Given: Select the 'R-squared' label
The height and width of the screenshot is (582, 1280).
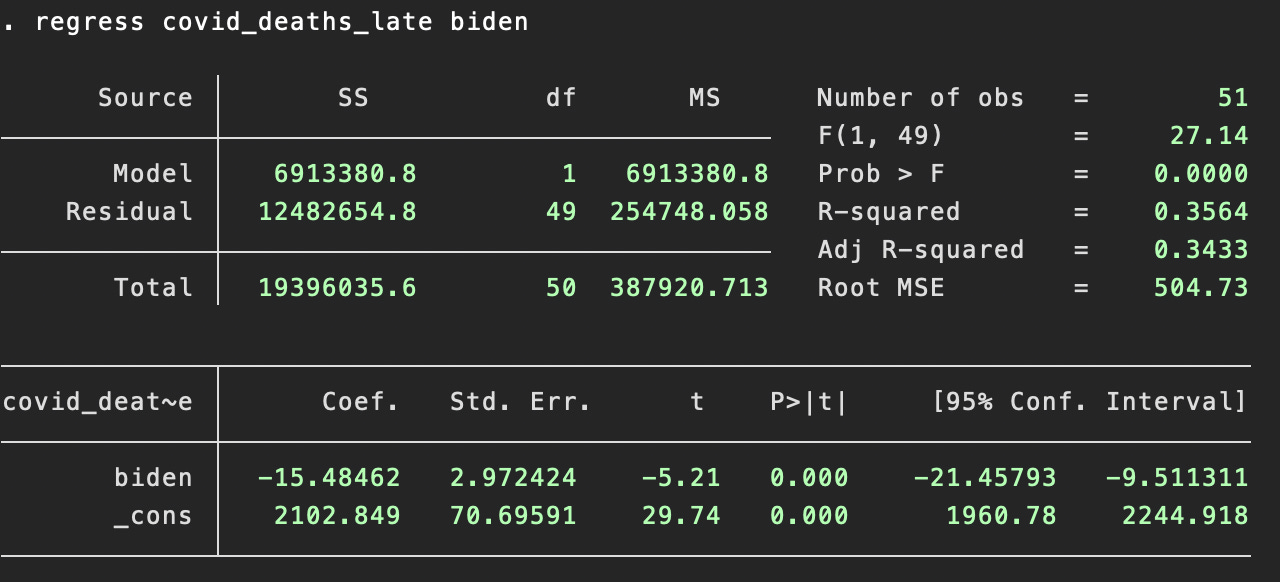Looking at the screenshot, I should 889,212.
